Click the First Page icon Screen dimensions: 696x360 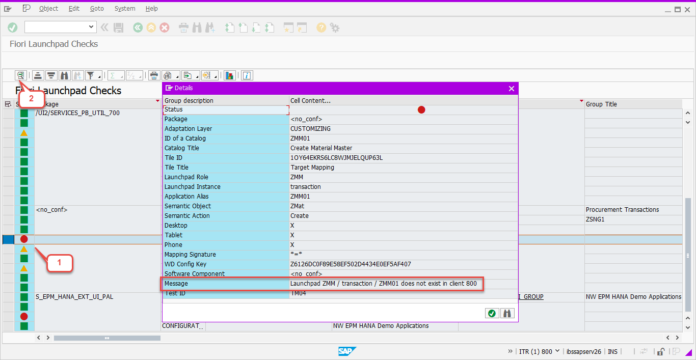[229, 28]
